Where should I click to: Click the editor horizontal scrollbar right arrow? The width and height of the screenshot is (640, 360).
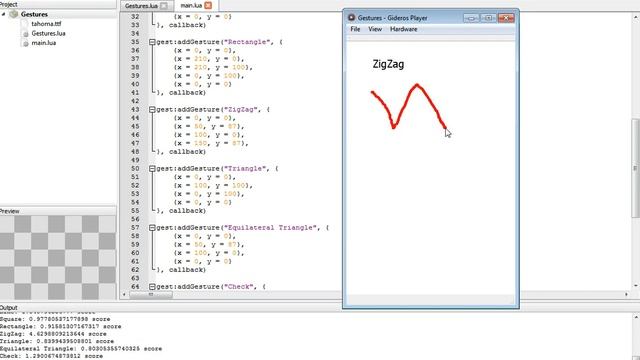point(627,294)
